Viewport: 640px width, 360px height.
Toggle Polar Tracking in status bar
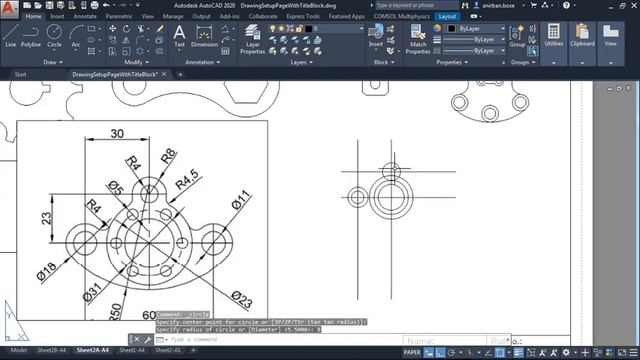click(x=452, y=352)
